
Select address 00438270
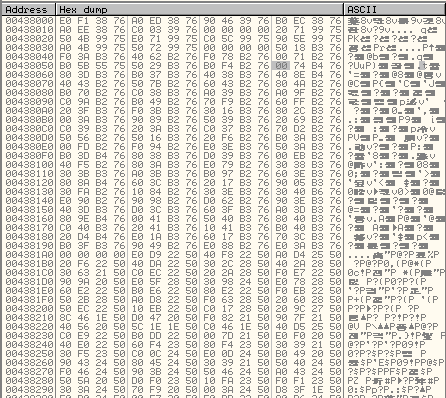click(29, 372)
